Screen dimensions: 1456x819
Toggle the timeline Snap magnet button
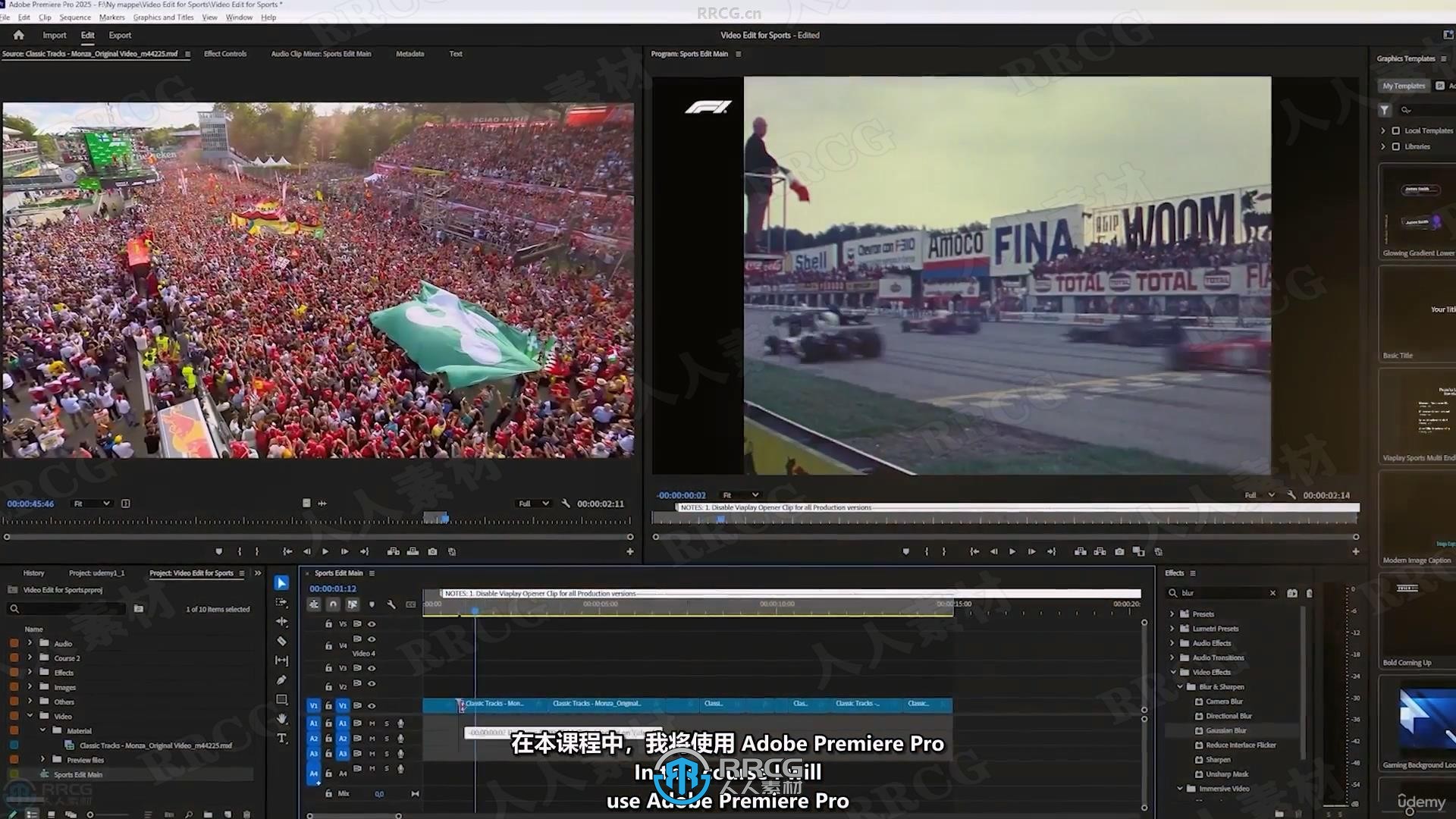coord(333,604)
